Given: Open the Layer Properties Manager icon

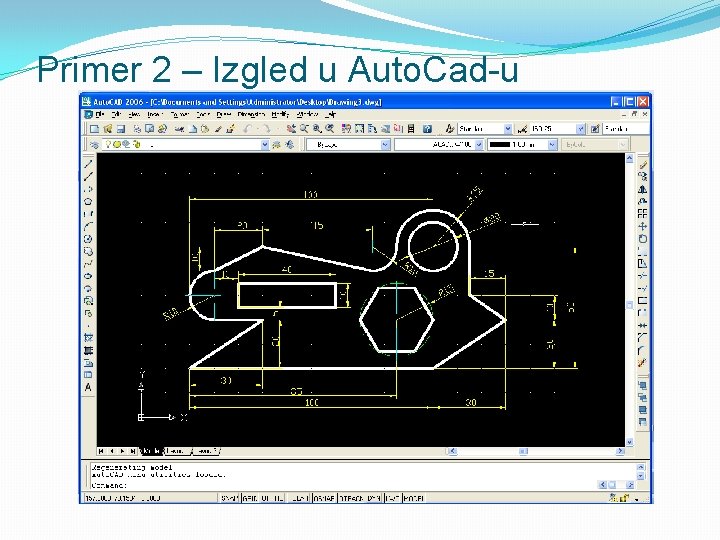Looking at the screenshot, I should click(95, 145).
